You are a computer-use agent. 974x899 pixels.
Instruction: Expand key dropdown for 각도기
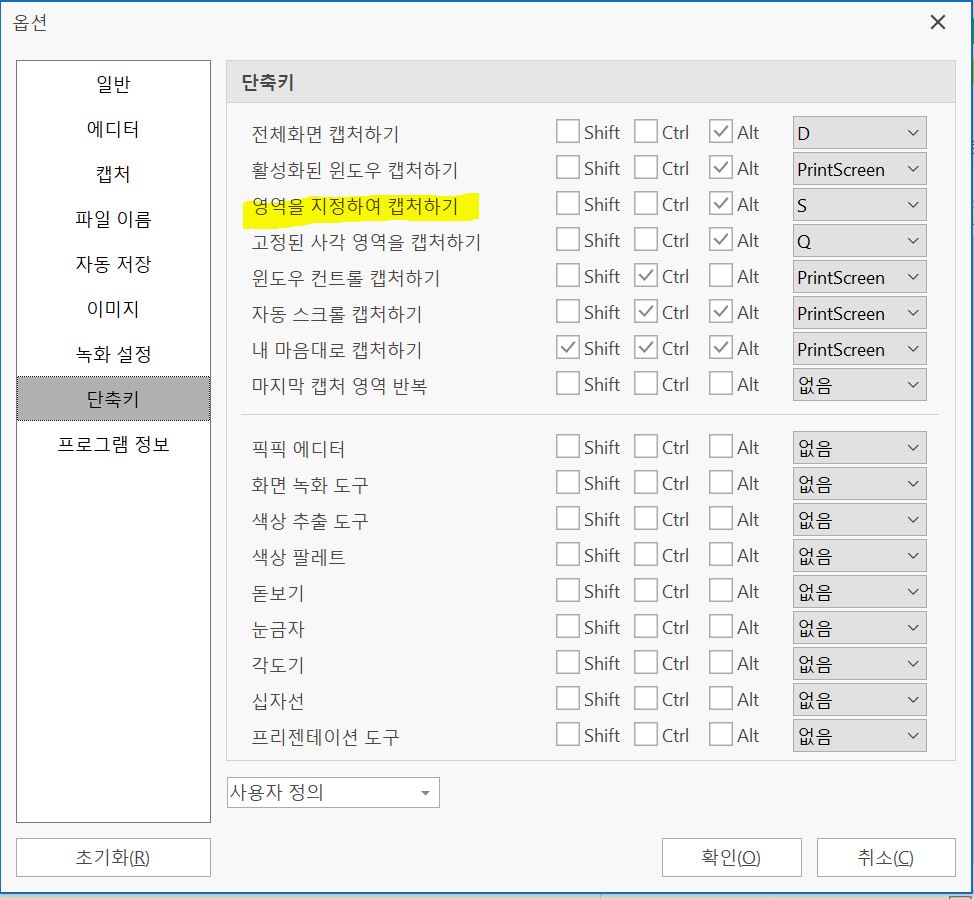tap(860, 664)
